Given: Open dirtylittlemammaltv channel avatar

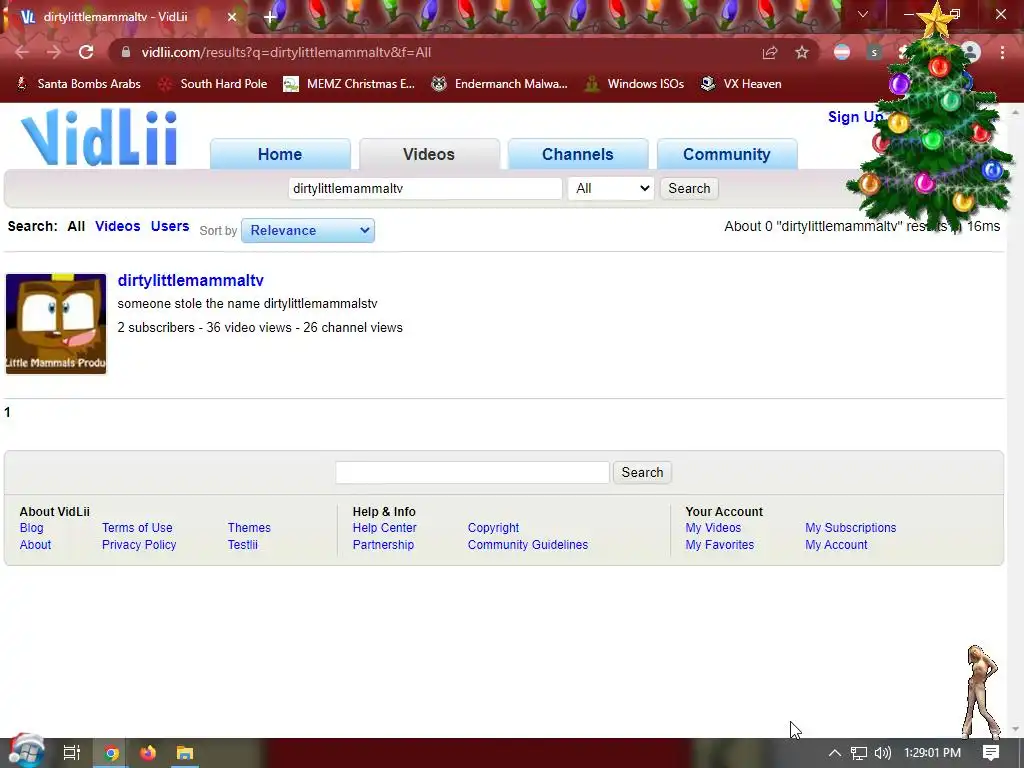Looking at the screenshot, I should point(56,324).
